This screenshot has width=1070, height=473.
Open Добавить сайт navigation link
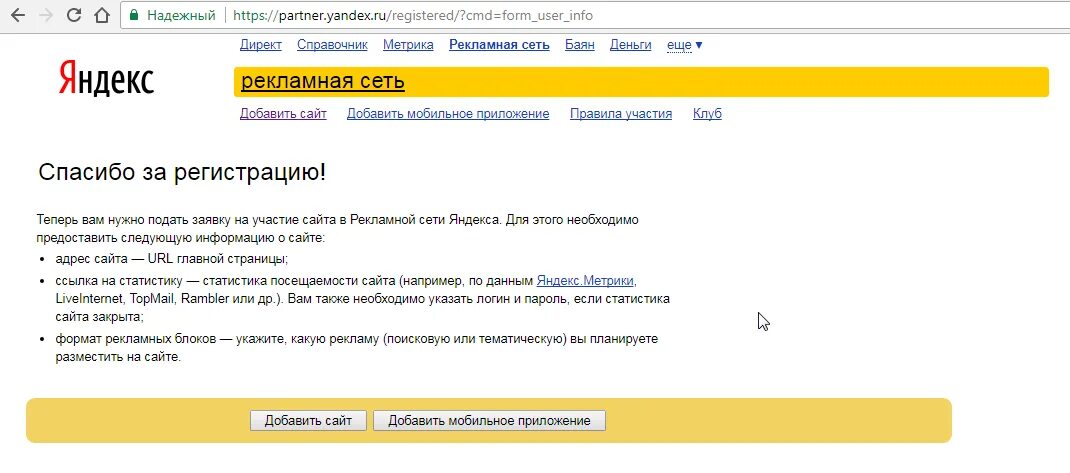[283, 114]
